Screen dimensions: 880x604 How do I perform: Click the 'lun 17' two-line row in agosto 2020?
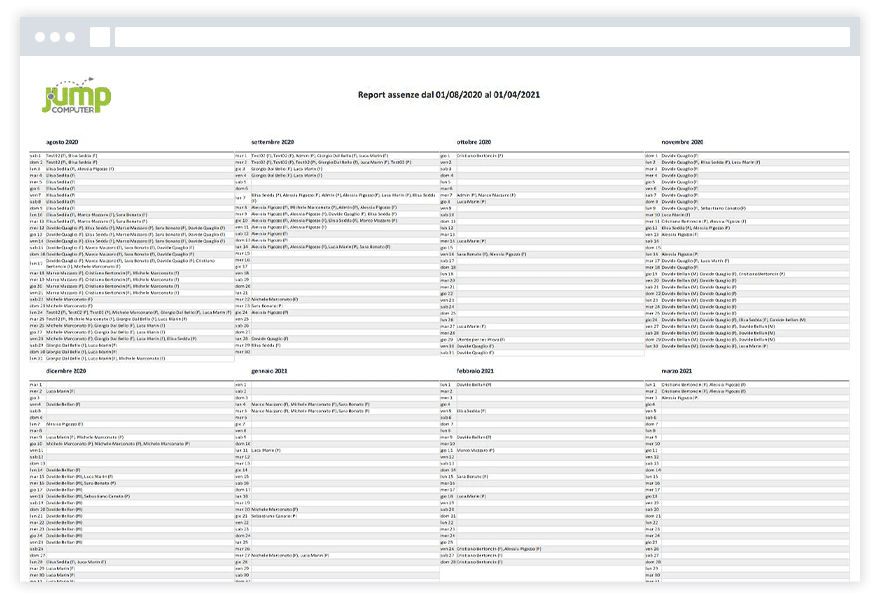[x=131, y=263]
